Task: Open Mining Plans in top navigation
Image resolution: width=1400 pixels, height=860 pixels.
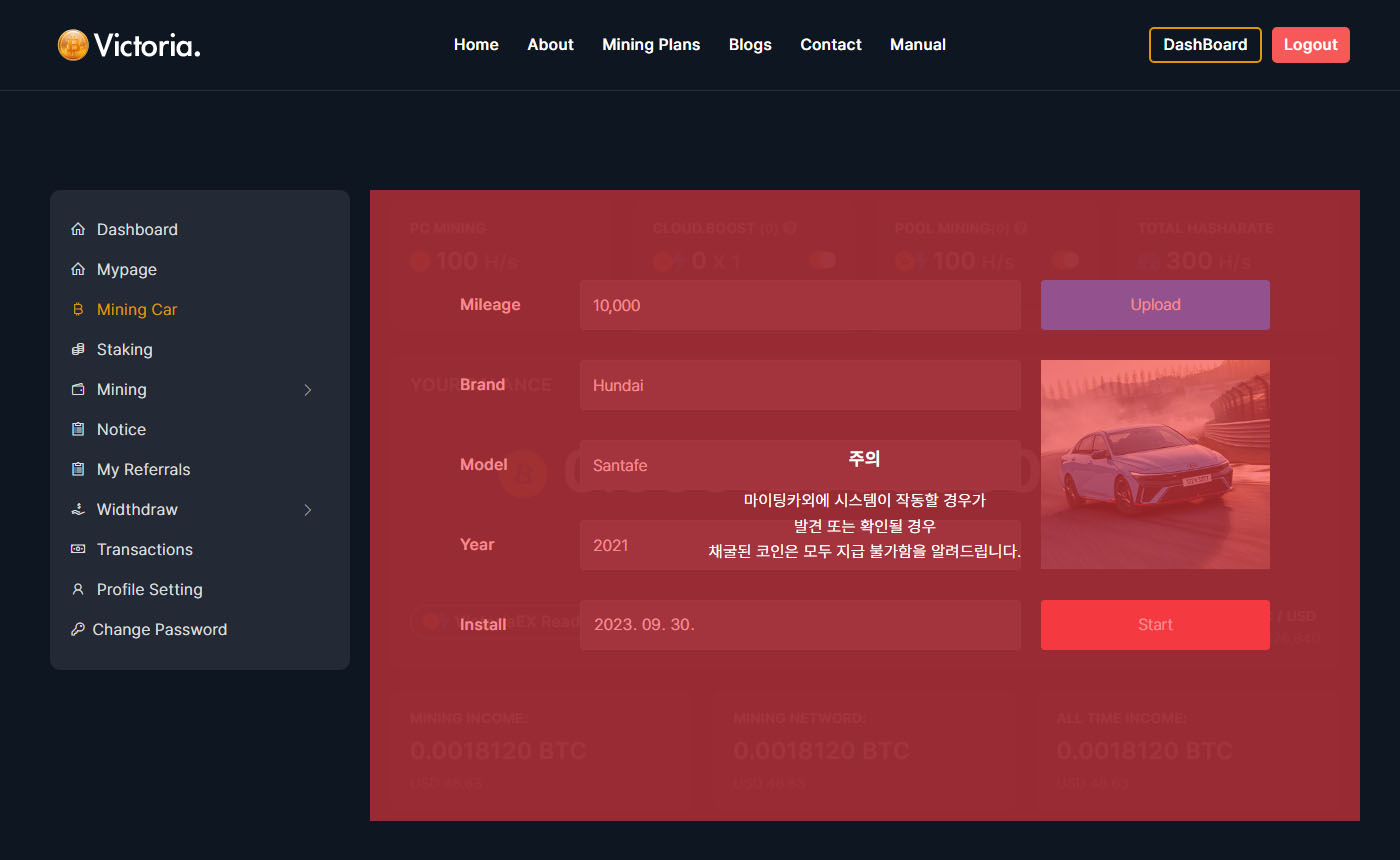Action: (651, 45)
